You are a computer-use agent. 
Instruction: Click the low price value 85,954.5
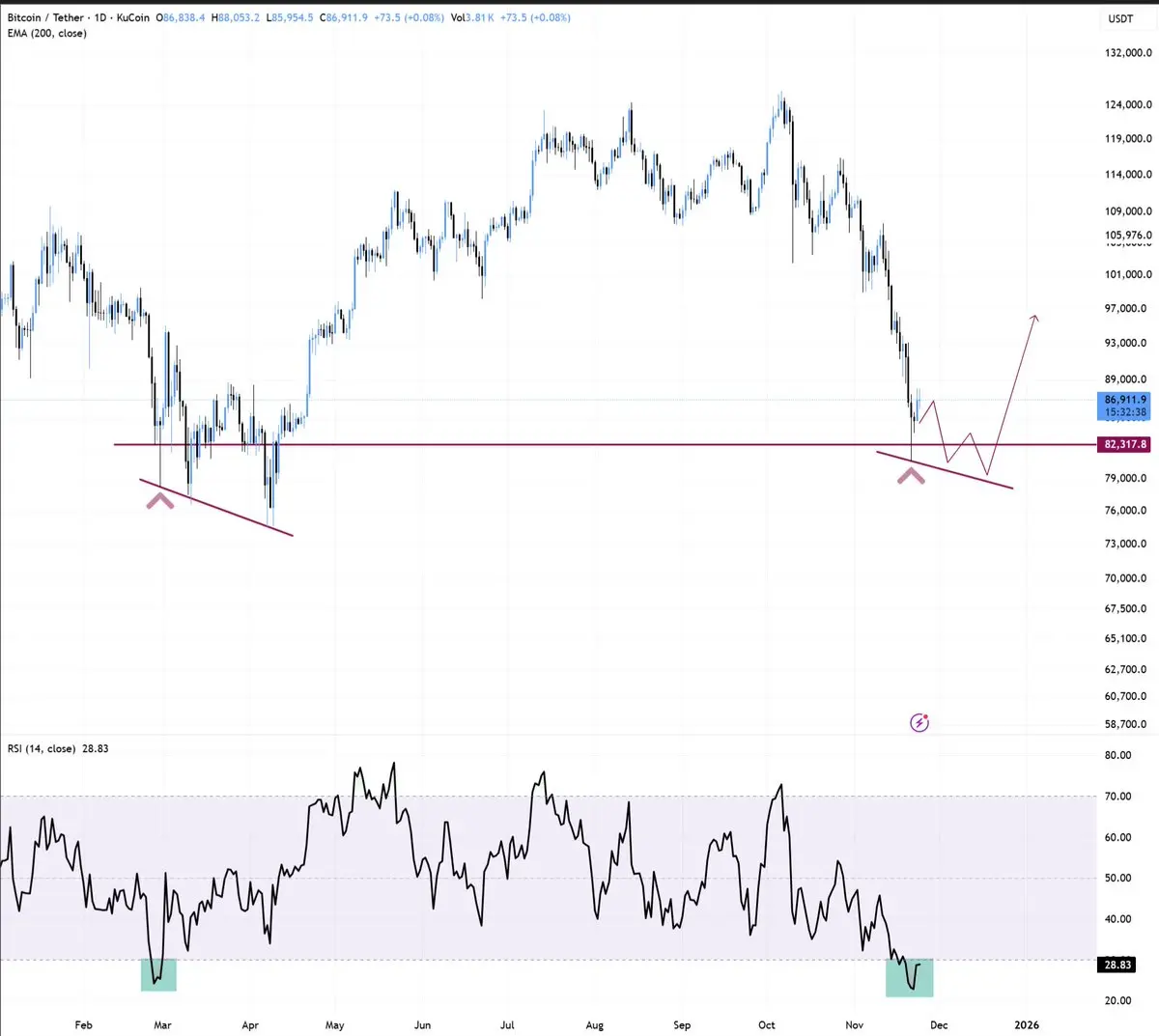293,17
